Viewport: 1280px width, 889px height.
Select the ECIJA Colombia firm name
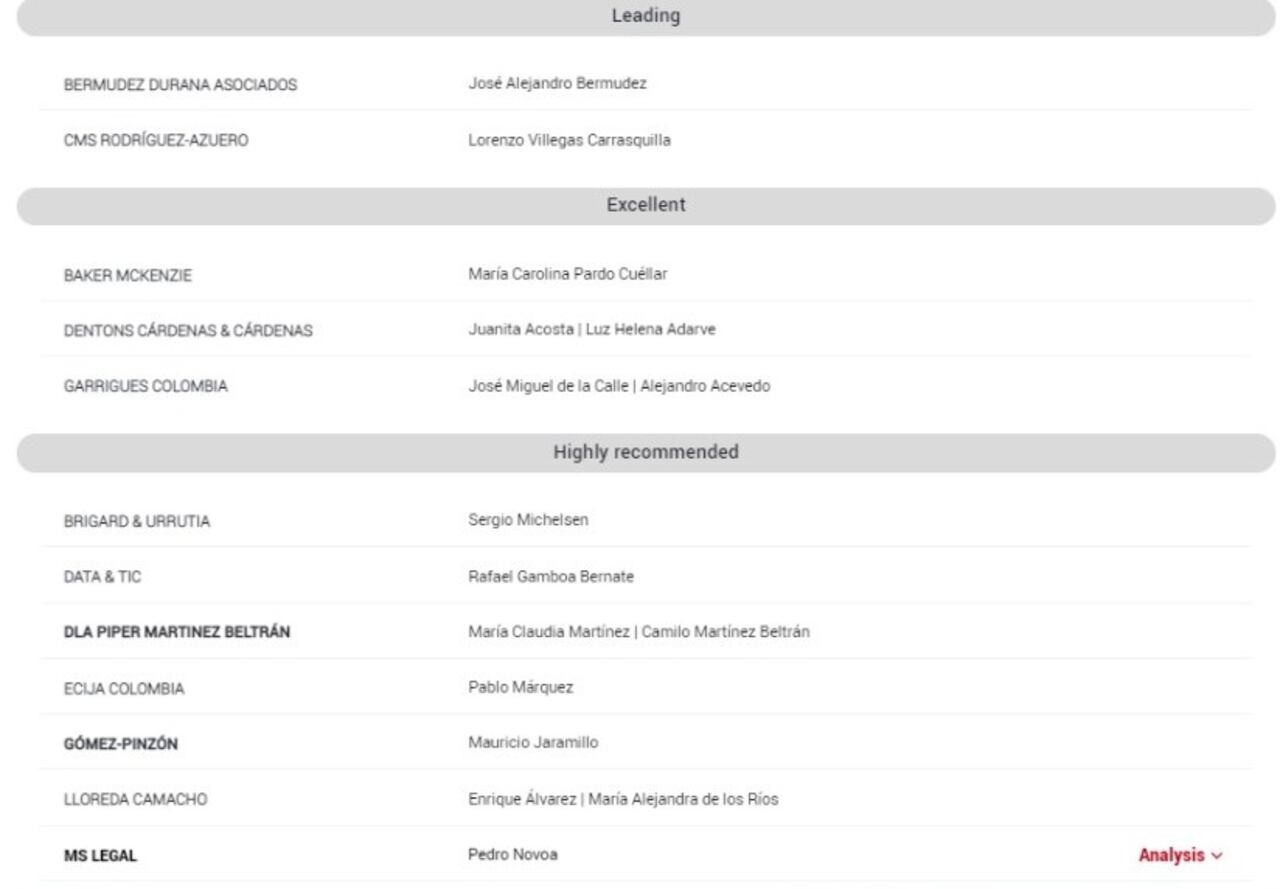point(125,688)
